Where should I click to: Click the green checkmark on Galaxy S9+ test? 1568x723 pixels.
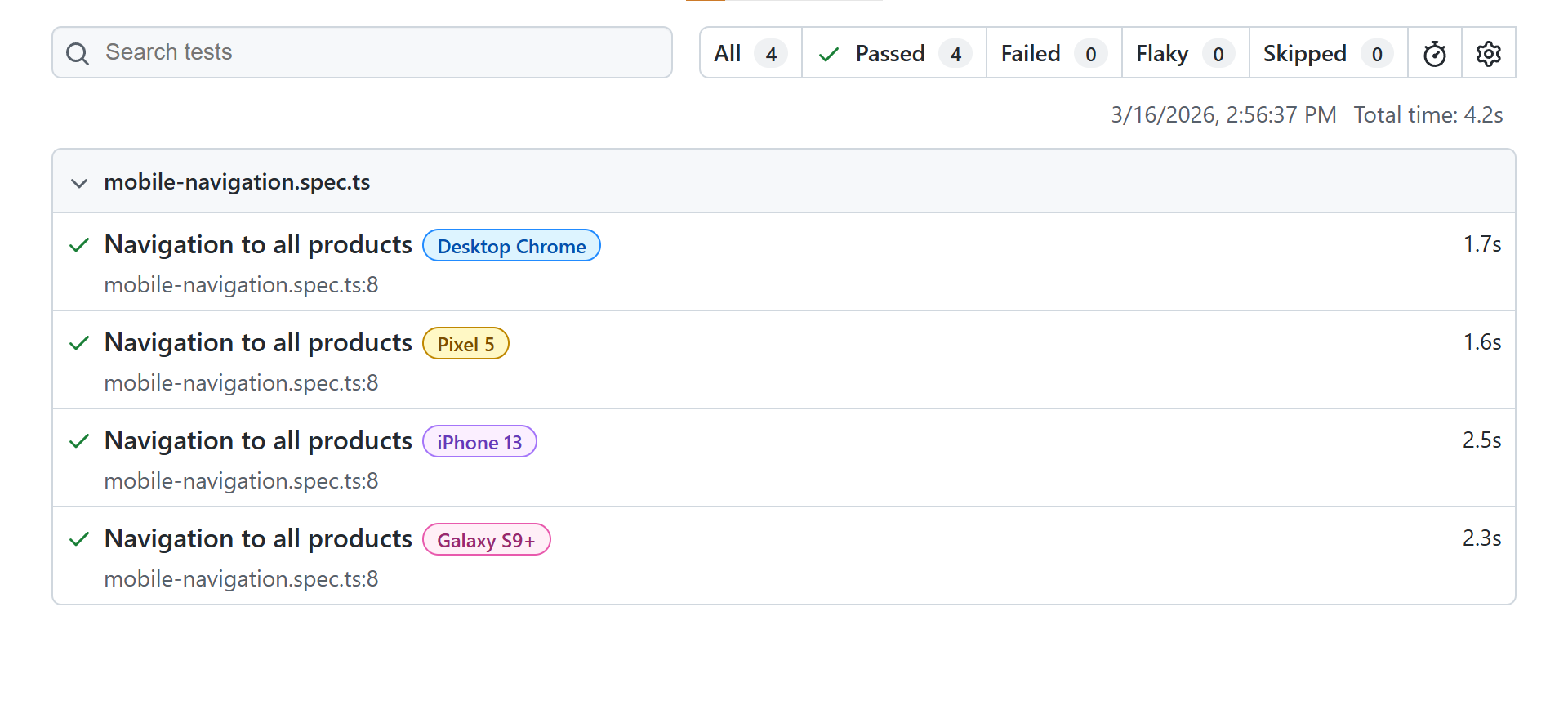79,539
